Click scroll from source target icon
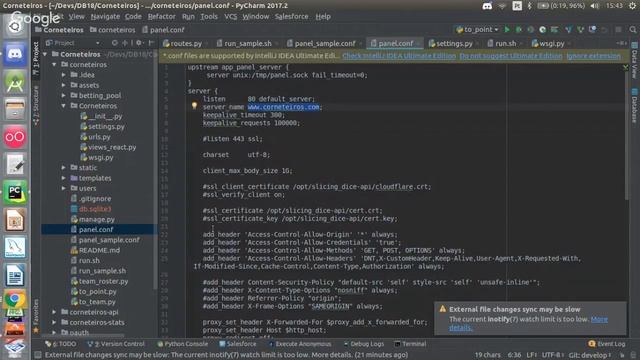640x360 pixels. [115, 43]
